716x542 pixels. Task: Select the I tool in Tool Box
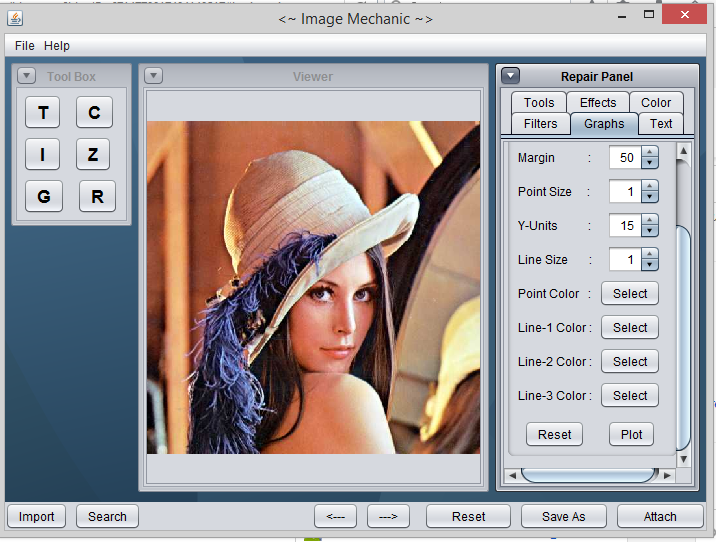(x=42, y=154)
